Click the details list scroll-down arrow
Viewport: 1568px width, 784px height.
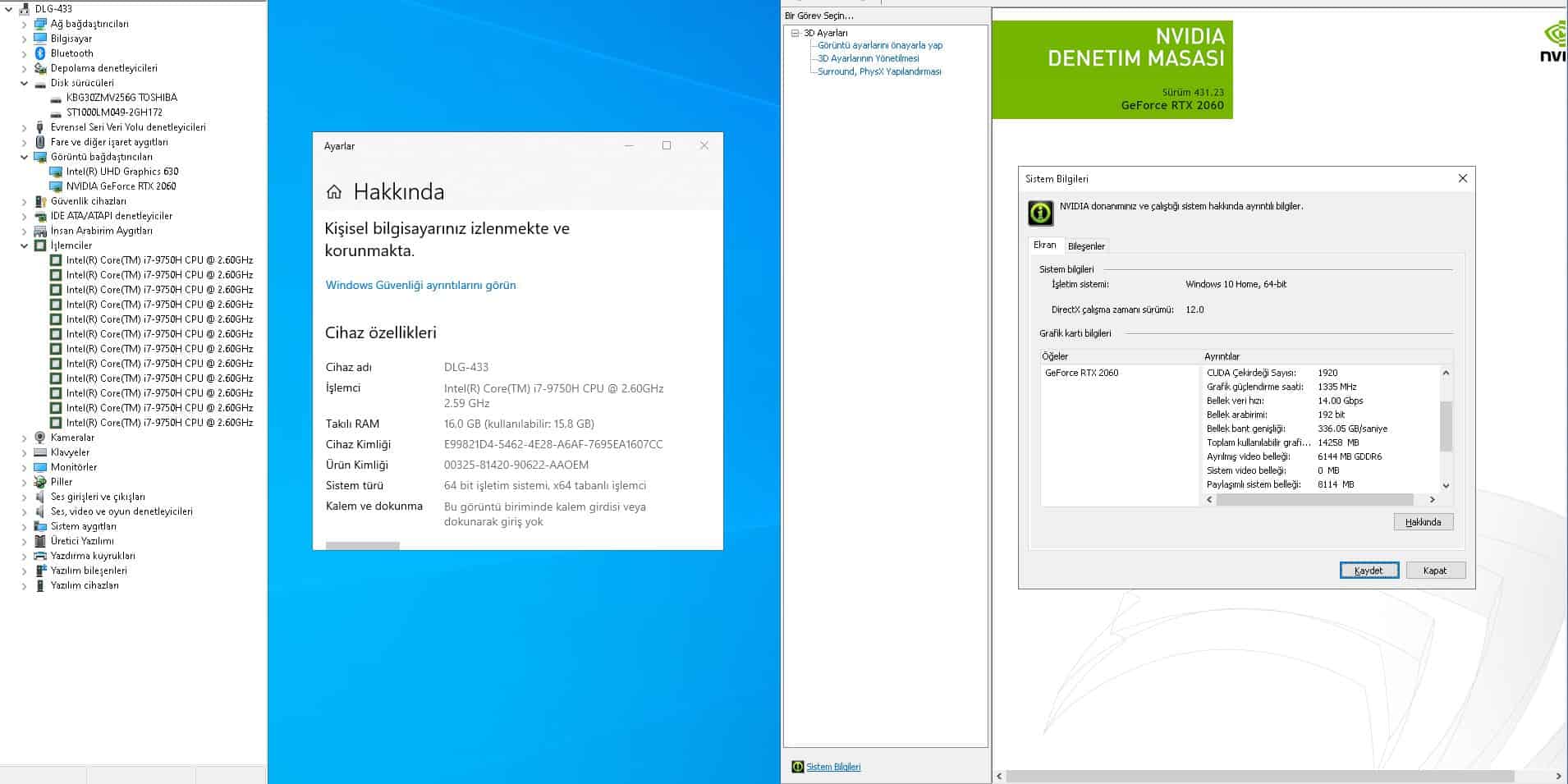[x=1446, y=486]
